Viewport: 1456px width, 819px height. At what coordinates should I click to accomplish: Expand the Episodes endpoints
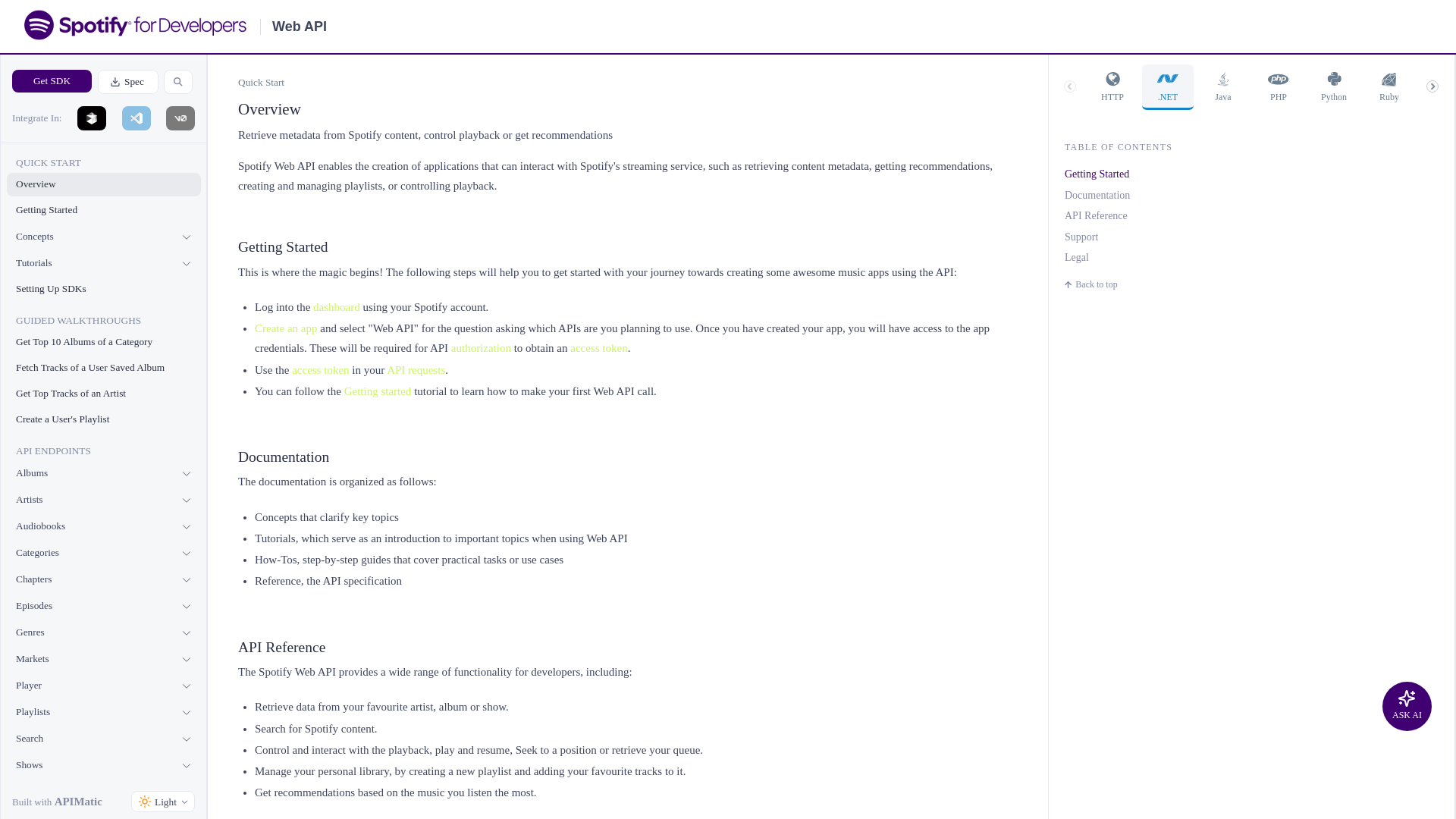pos(104,606)
